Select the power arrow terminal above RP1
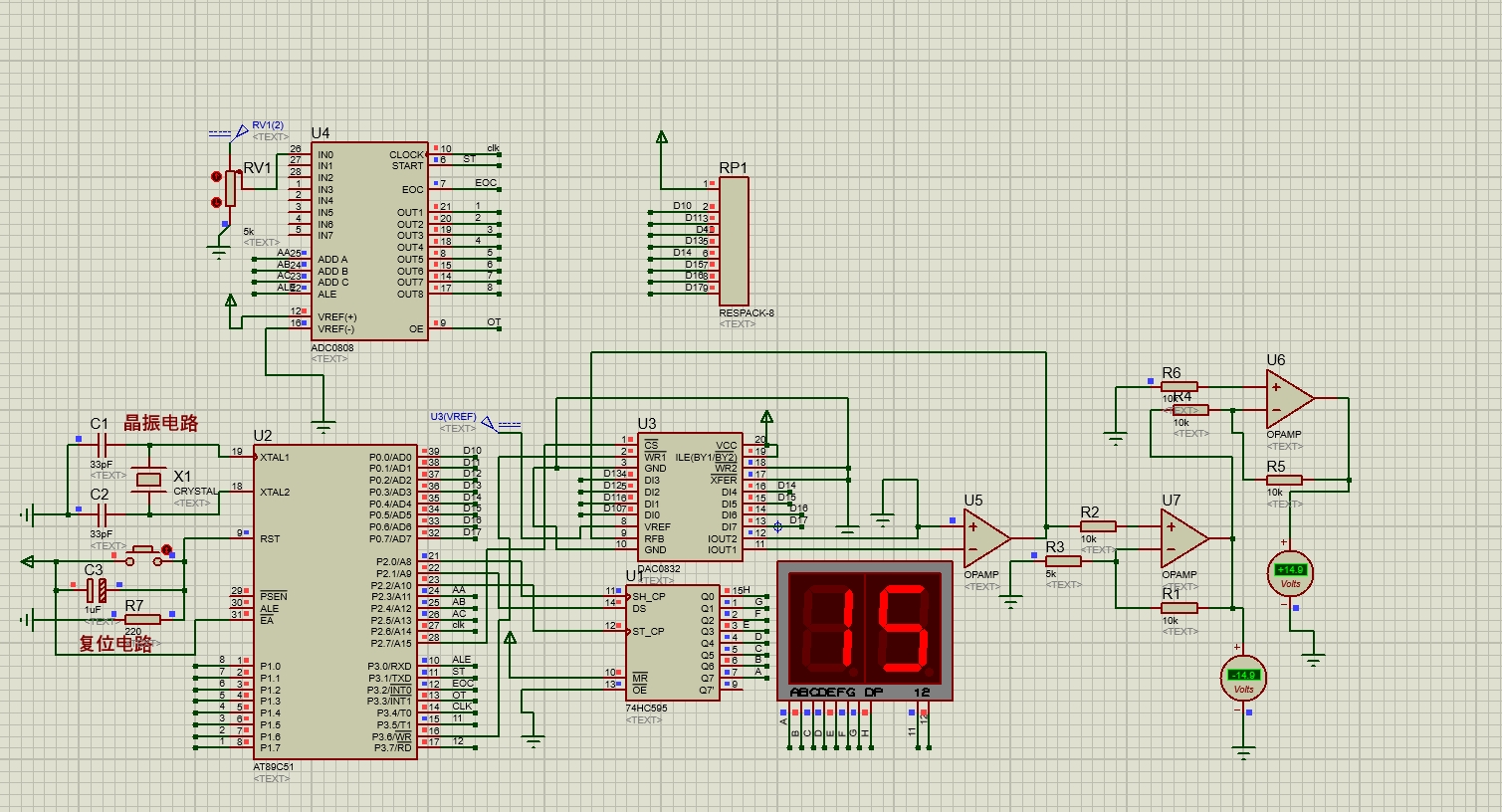The height and width of the screenshot is (812, 1502). coord(662,137)
